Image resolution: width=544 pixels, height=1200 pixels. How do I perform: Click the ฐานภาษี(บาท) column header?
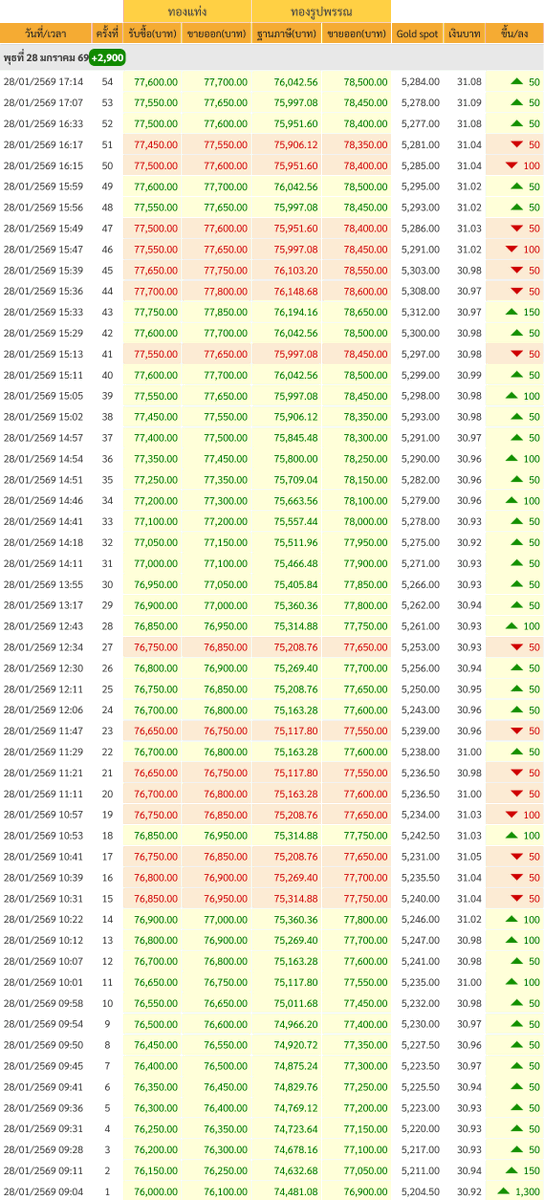288,33
